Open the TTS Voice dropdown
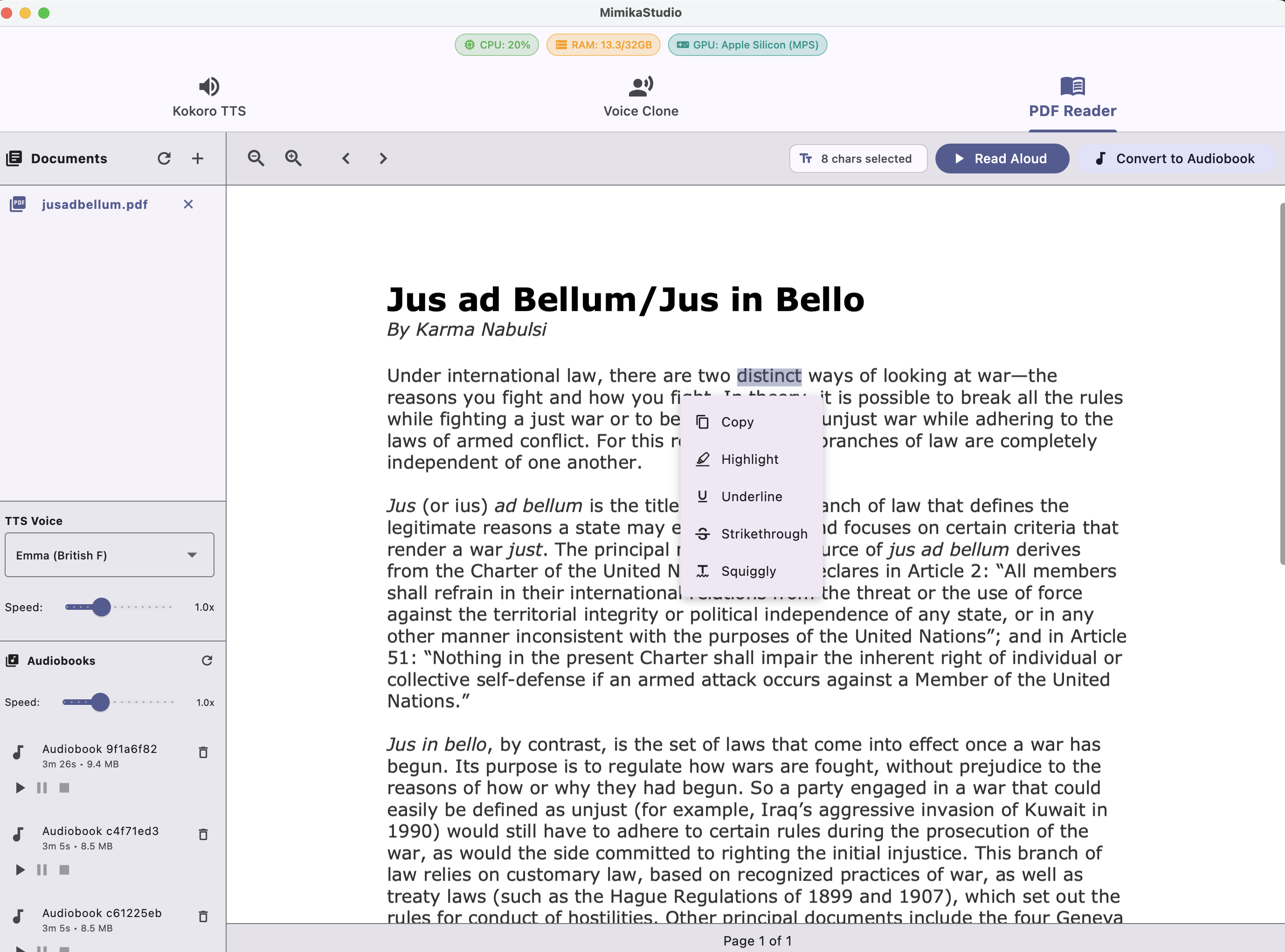This screenshot has height=952, width=1285. coord(109,554)
